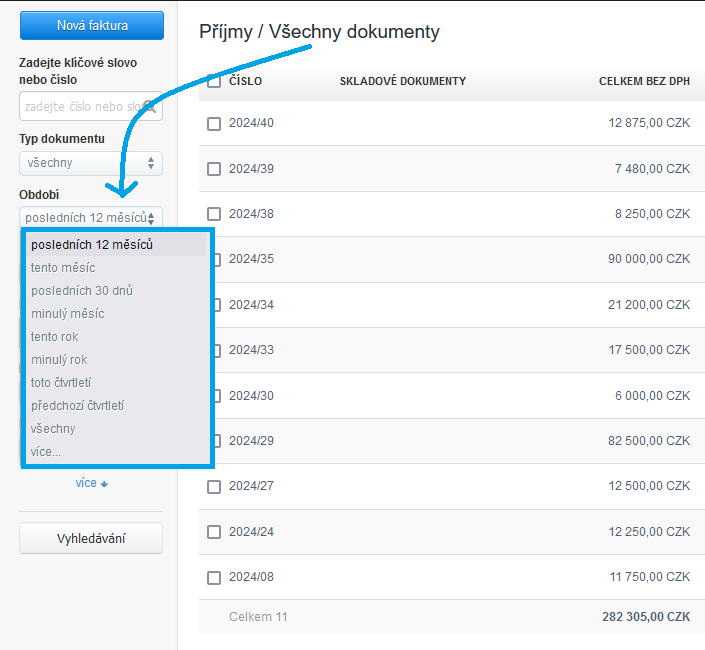Click the amount 82 500,00 CZK
Screen dimensions: 705x650
pos(649,441)
